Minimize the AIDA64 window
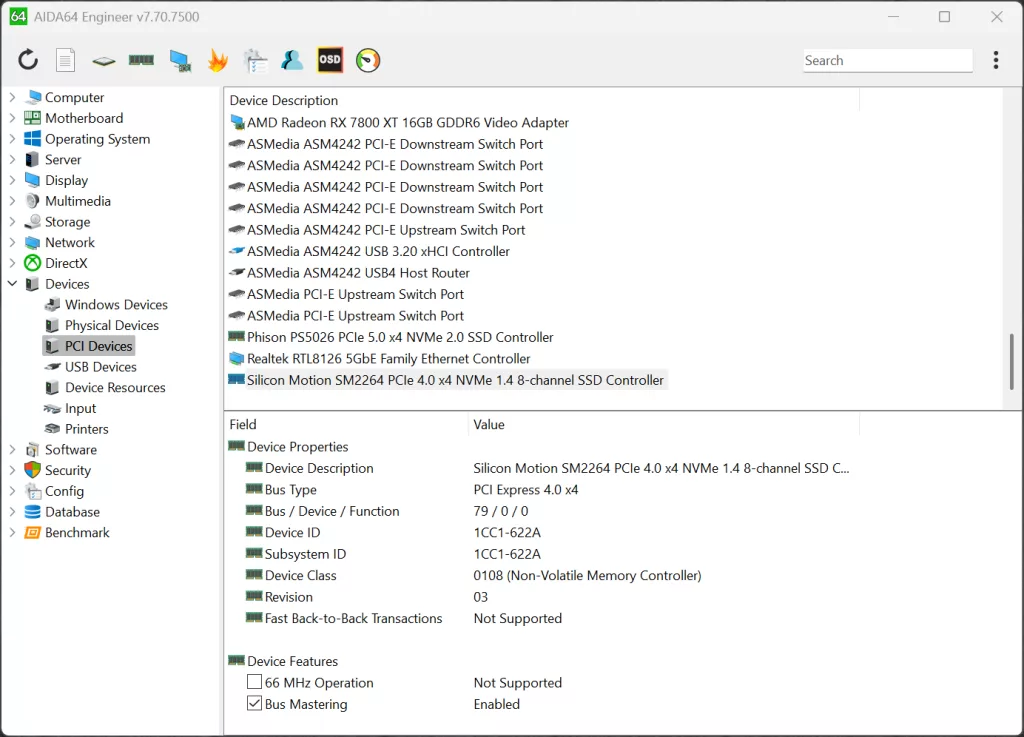Image resolution: width=1024 pixels, height=737 pixels. click(893, 17)
